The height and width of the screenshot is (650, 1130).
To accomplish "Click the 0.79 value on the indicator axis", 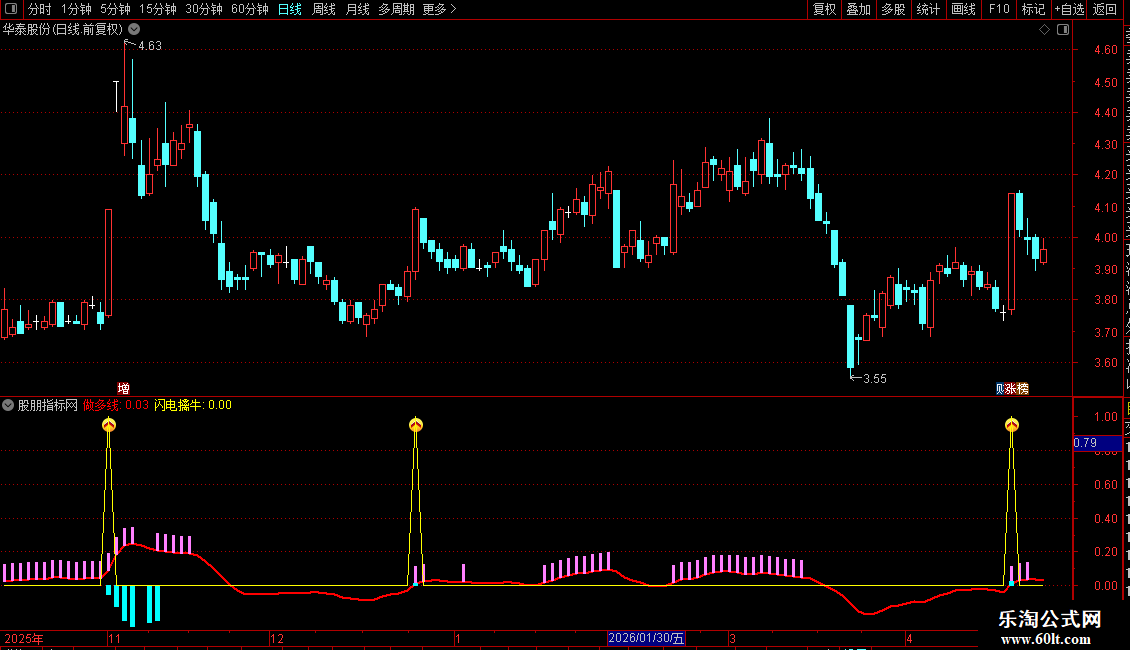I will coord(1085,442).
